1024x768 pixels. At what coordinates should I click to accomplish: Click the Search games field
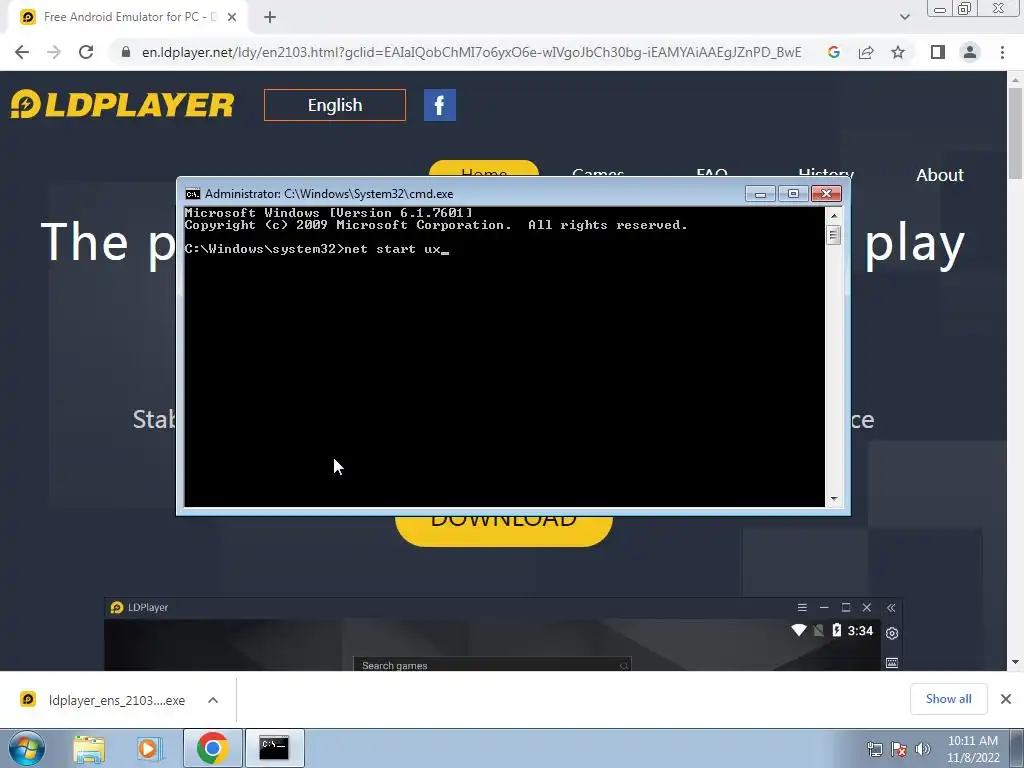point(492,665)
